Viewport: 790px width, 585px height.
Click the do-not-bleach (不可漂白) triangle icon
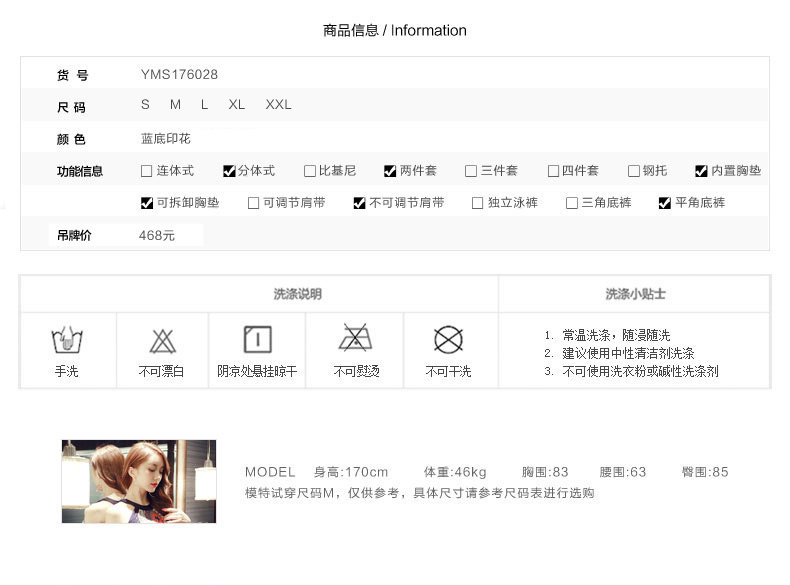163,341
